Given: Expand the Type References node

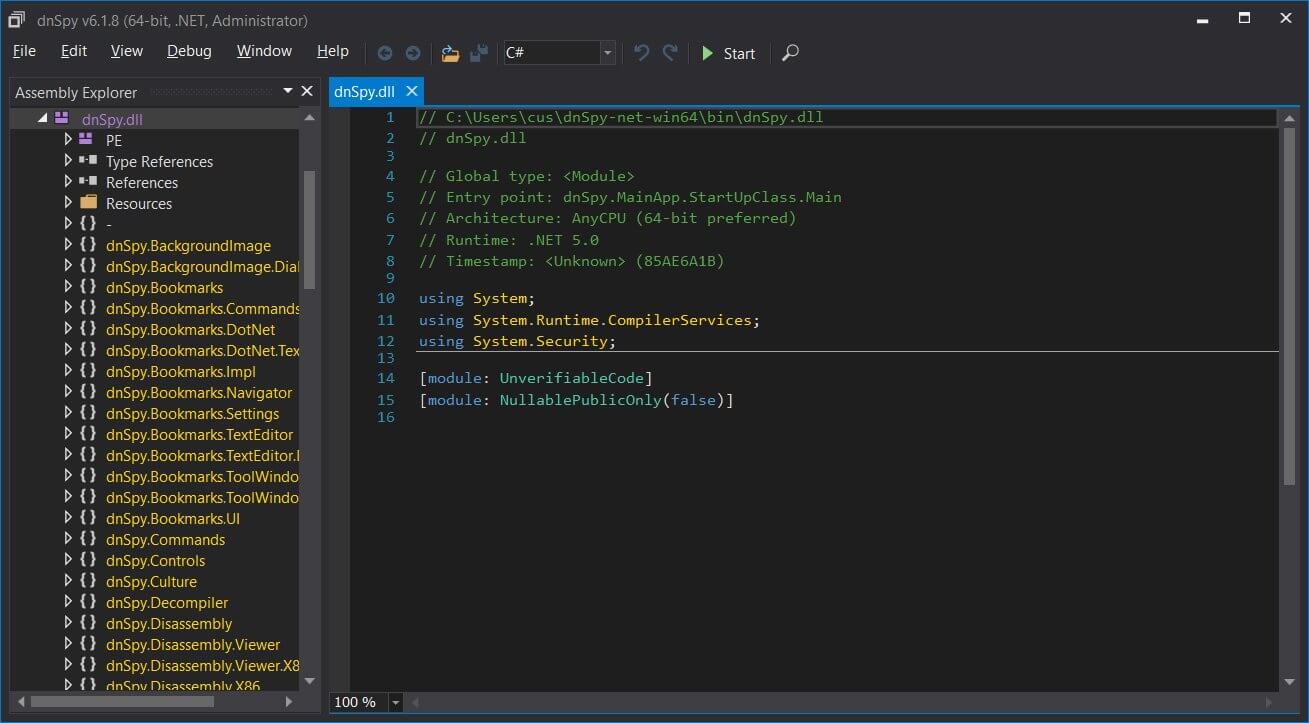Looking at the screenshot, I should click(x=68, y=160).
